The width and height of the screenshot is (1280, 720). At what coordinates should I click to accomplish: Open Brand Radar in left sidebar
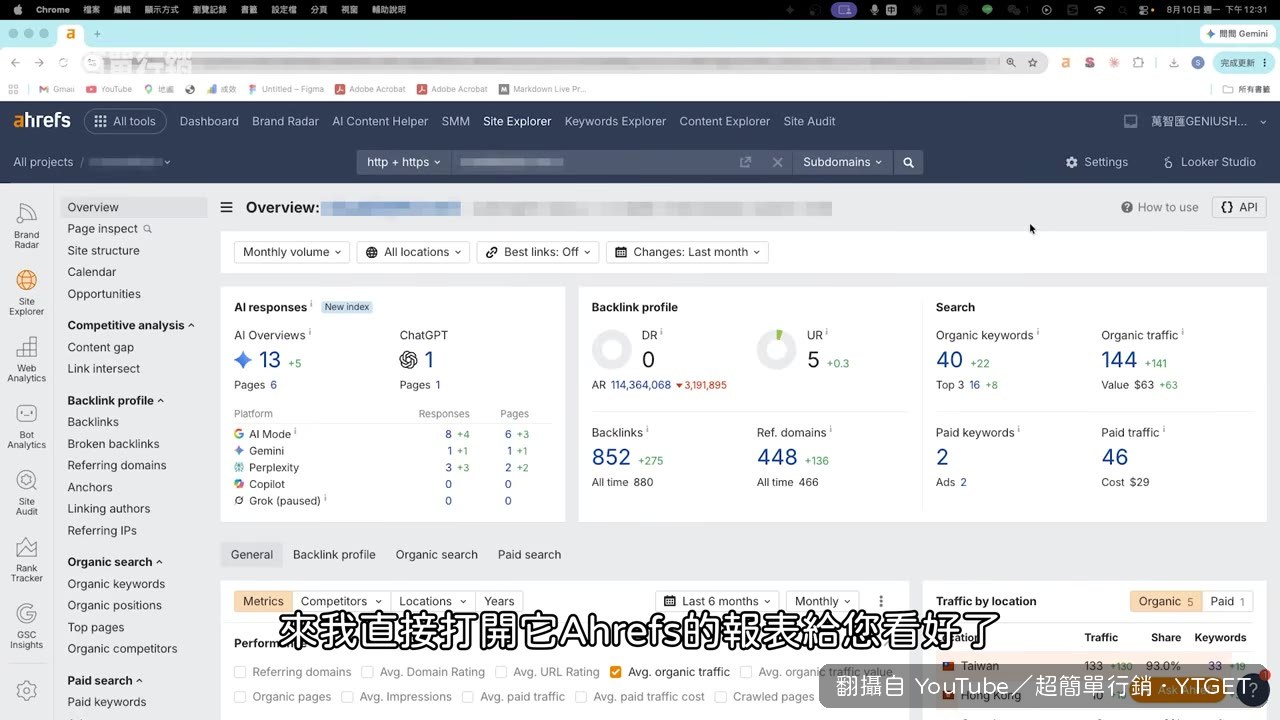tap(26, 225)
